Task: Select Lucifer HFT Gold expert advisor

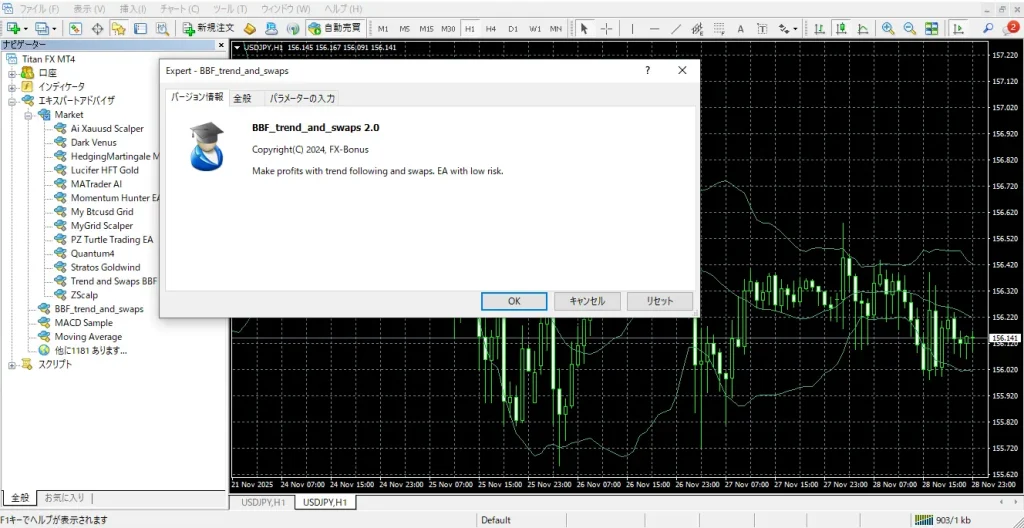Action: coord(104,170)
